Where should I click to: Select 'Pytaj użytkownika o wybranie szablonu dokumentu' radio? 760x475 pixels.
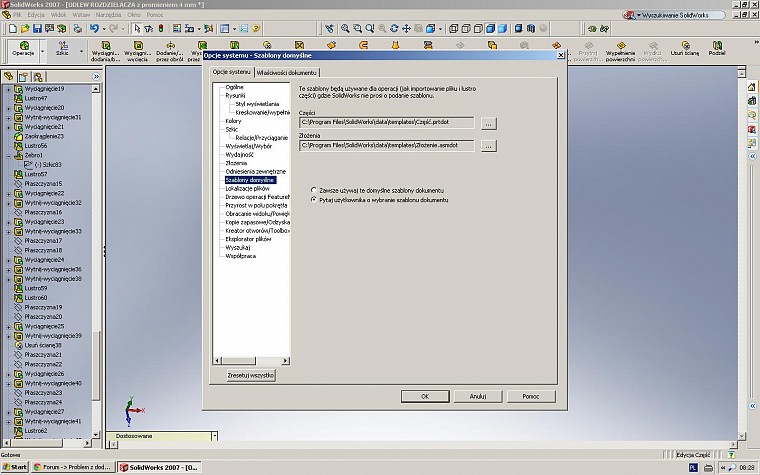314,200
